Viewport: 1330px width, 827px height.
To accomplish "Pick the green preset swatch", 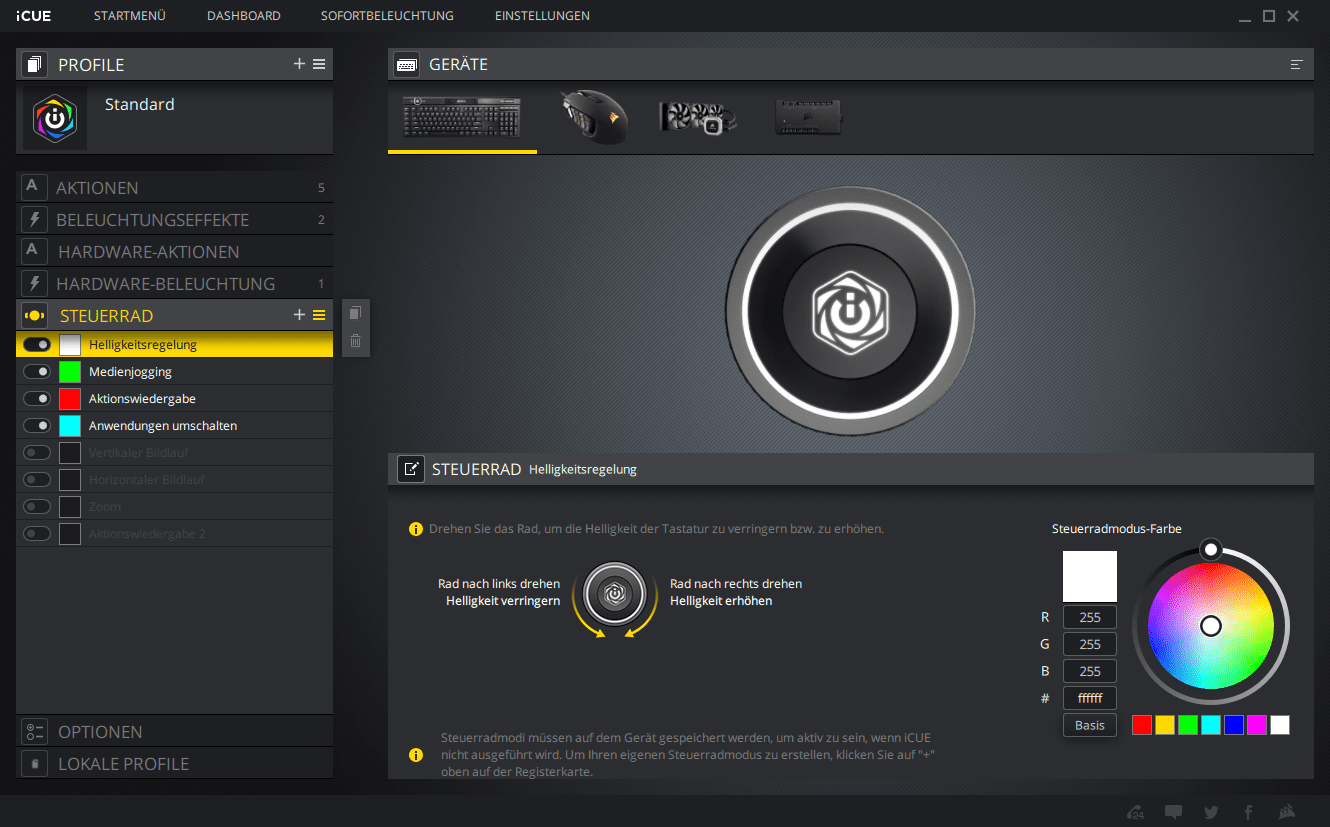I will point(1188,725).
